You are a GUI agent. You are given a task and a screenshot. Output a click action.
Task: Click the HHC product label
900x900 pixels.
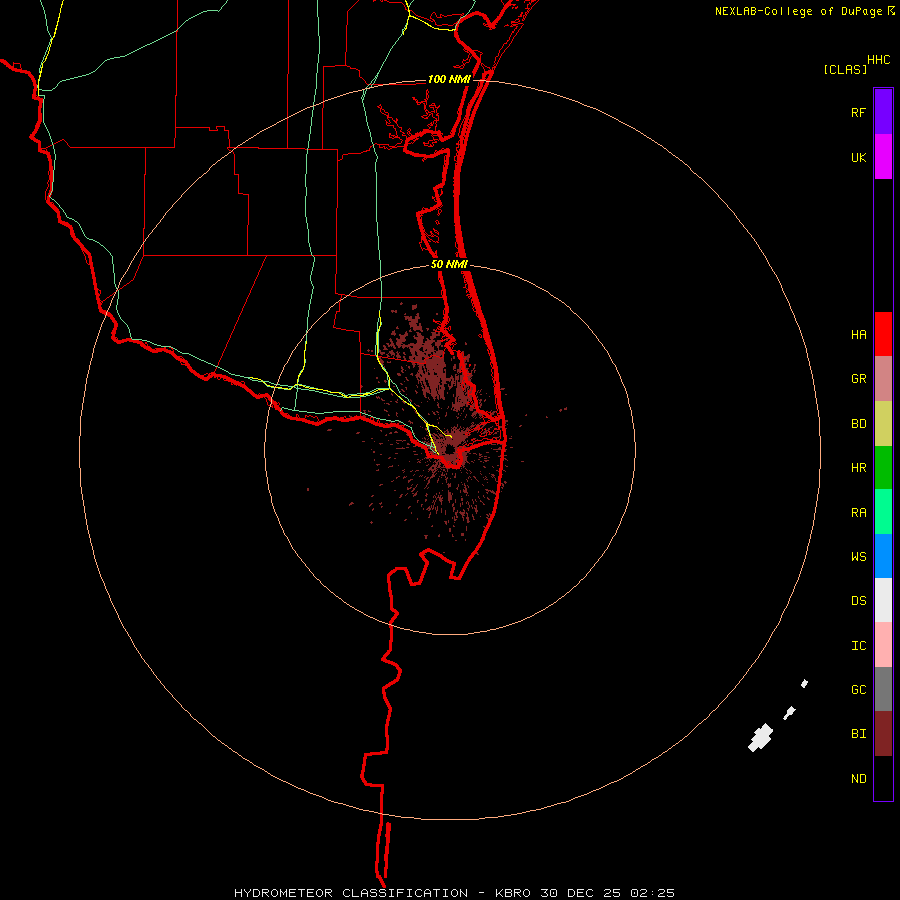878,60
